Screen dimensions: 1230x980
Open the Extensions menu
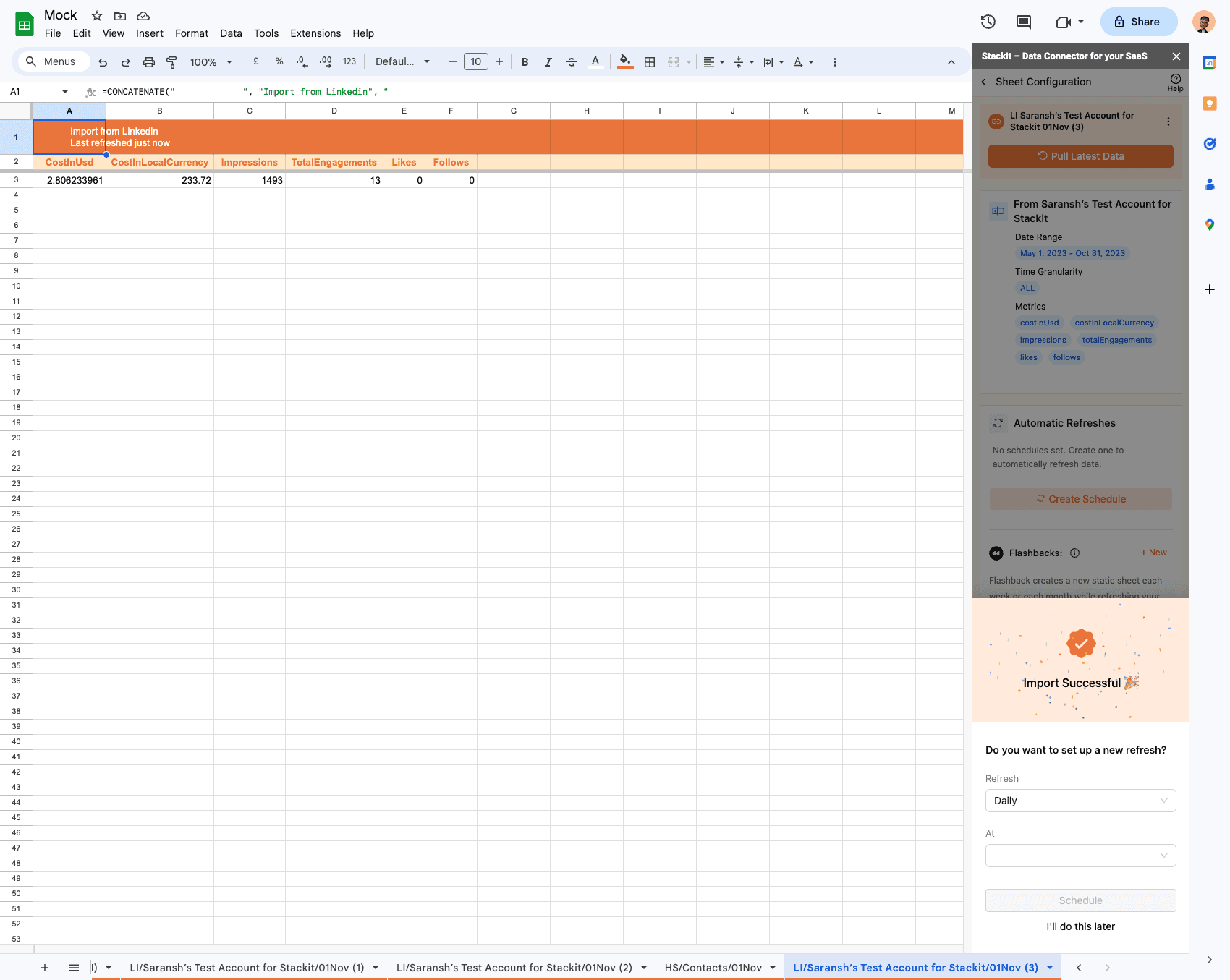click(x=315, y=33)
